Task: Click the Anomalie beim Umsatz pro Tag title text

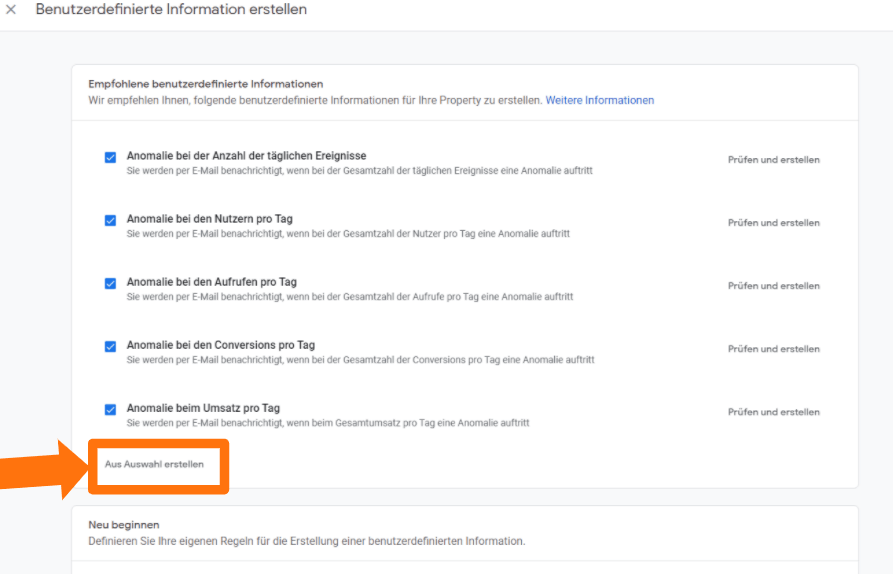Action: [203, 408]
